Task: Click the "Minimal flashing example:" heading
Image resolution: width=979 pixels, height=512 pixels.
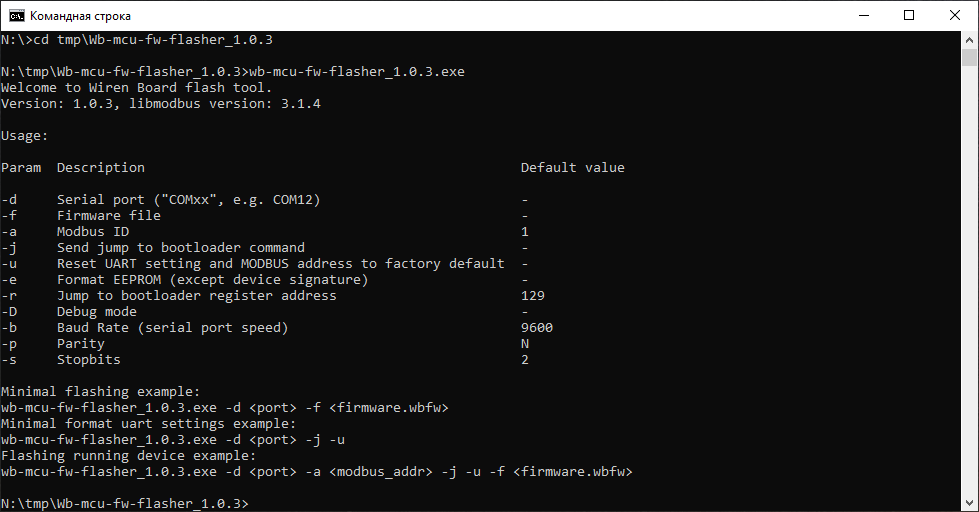Action: [100, 392]
